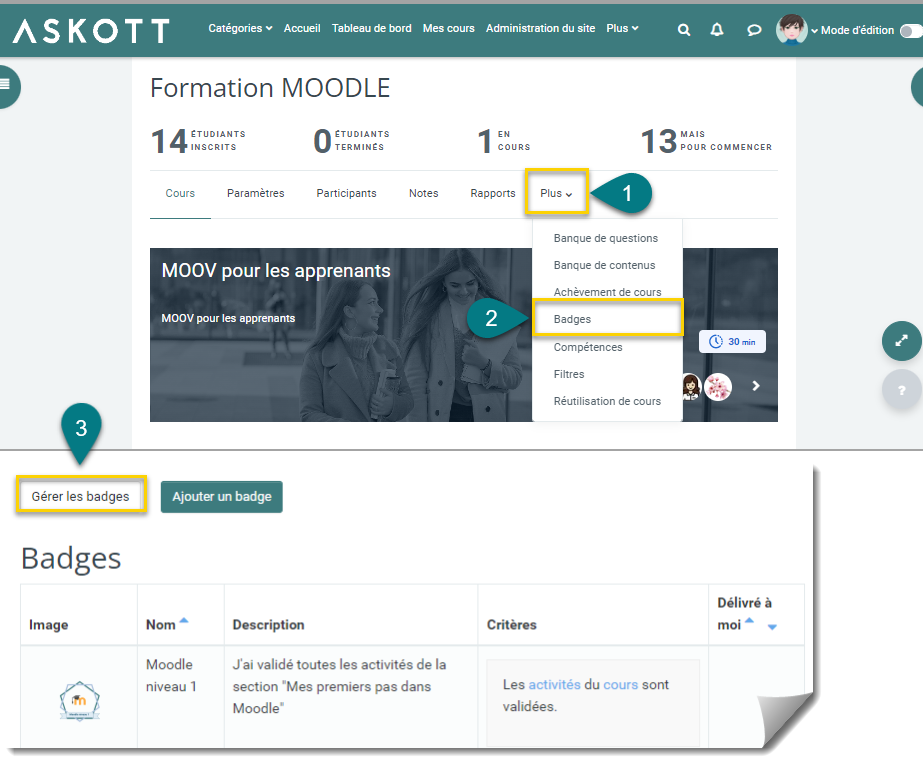Select the Rapports tab

[493, 193]
